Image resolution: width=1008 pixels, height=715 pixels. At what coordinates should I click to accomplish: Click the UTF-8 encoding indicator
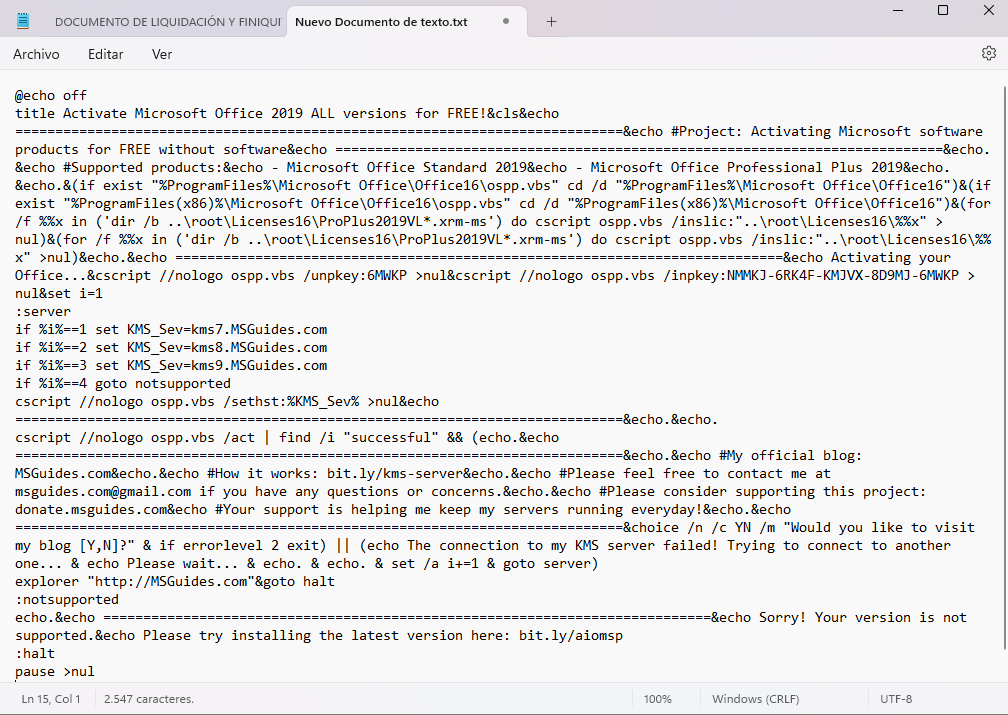[x=896, y=699]
